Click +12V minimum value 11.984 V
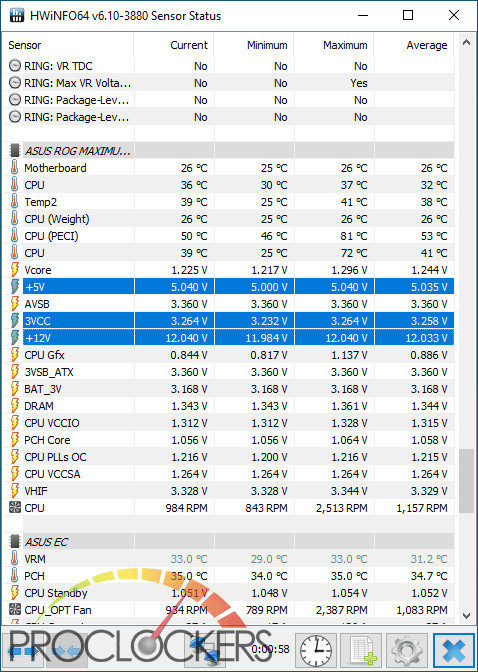 [x=266, y=338]
